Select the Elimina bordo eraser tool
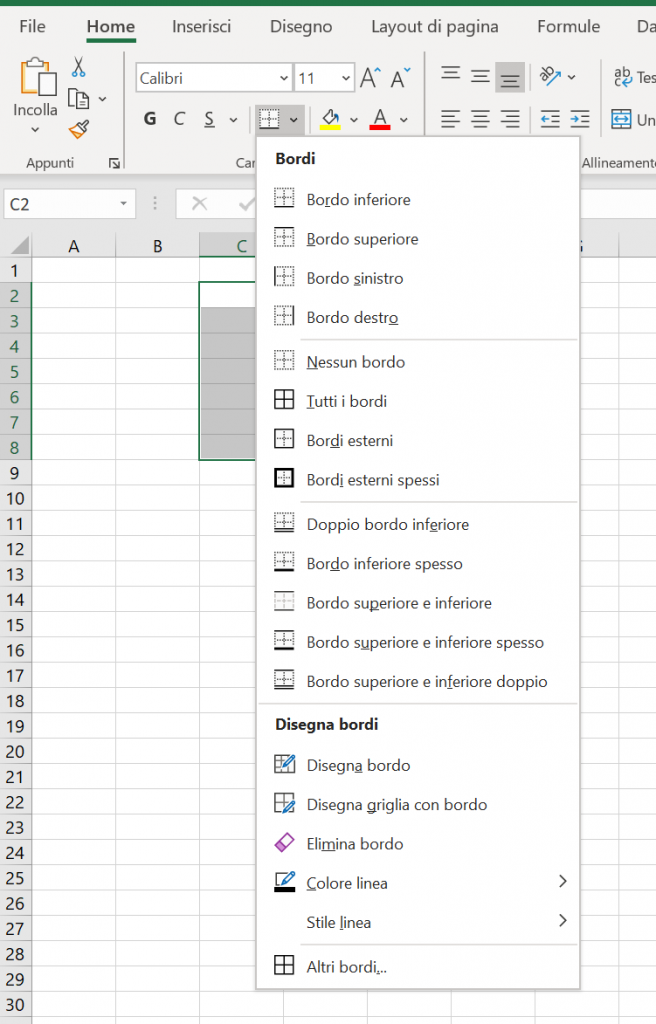Screen dimensions: 656x1024 click(354, 844)
